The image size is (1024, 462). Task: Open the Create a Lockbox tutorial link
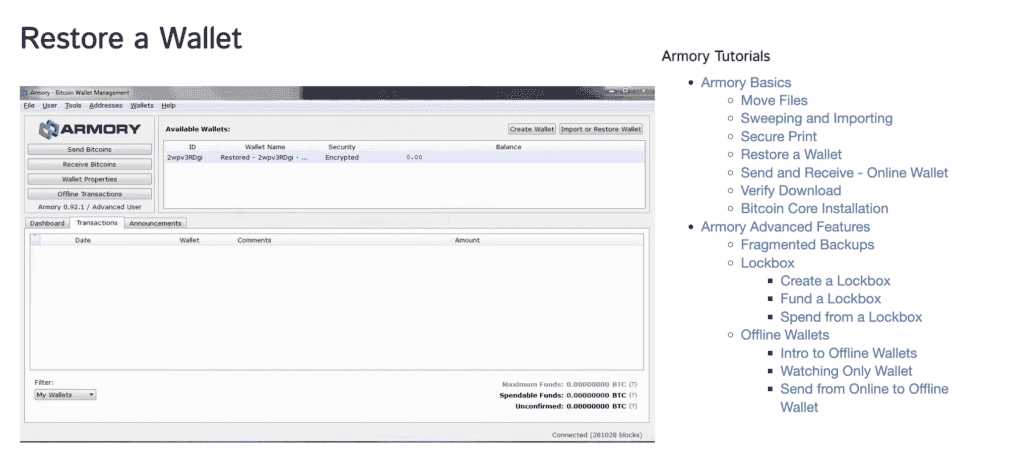pyautogui.click(x=835, y=281)
